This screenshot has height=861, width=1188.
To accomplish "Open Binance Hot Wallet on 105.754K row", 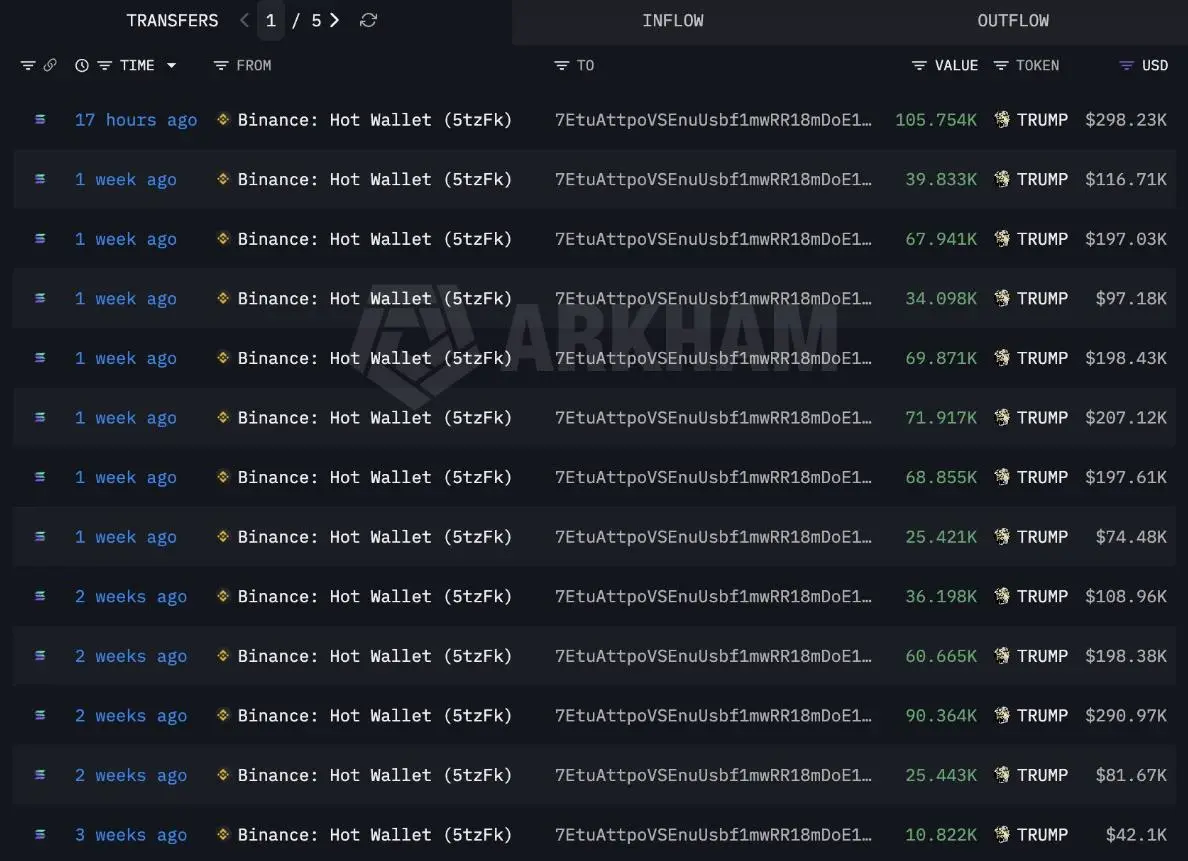I will [374, 120].
